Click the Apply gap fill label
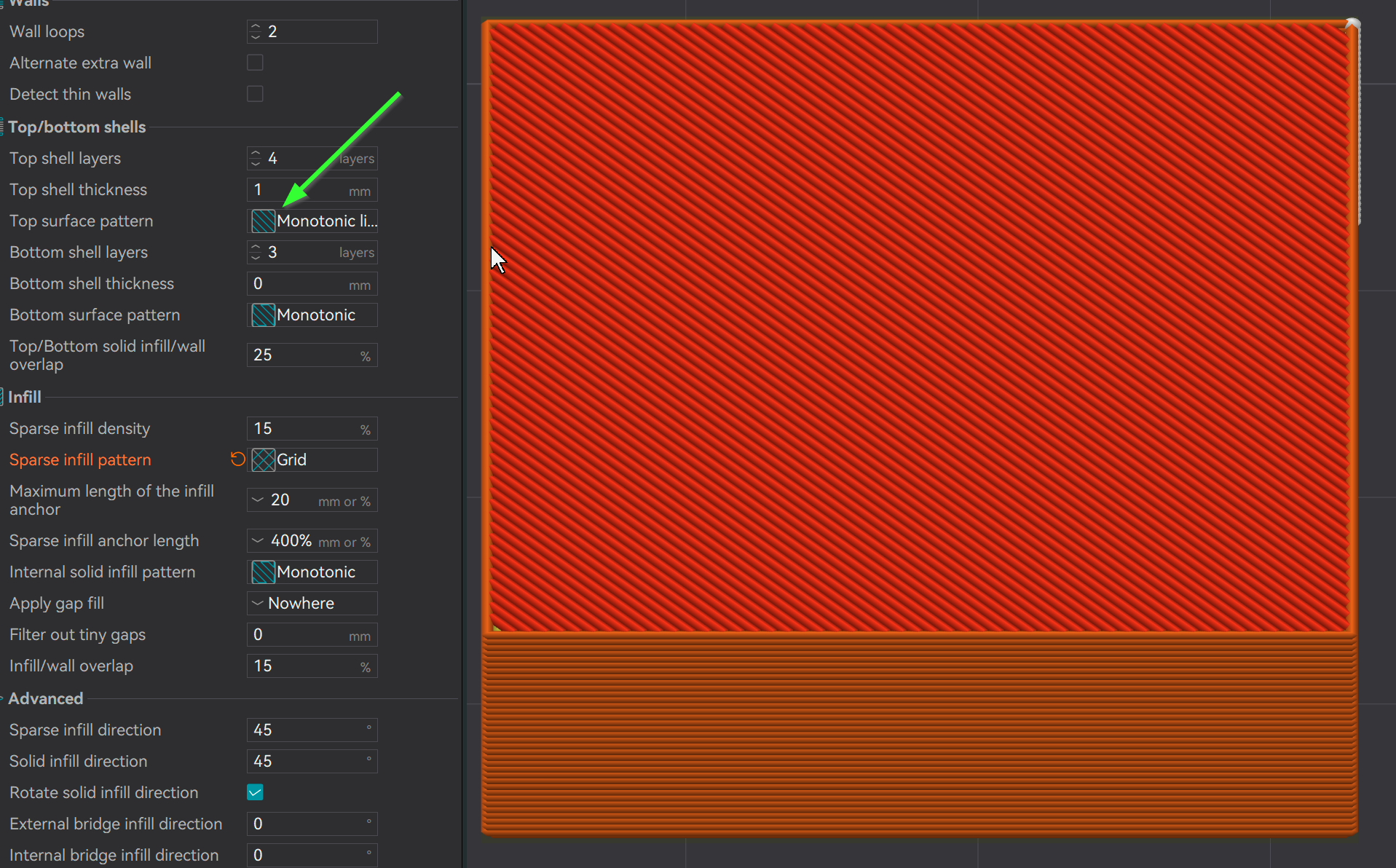Image resolution: width=1396 pixels, height=868 pixels. (57, 603)
